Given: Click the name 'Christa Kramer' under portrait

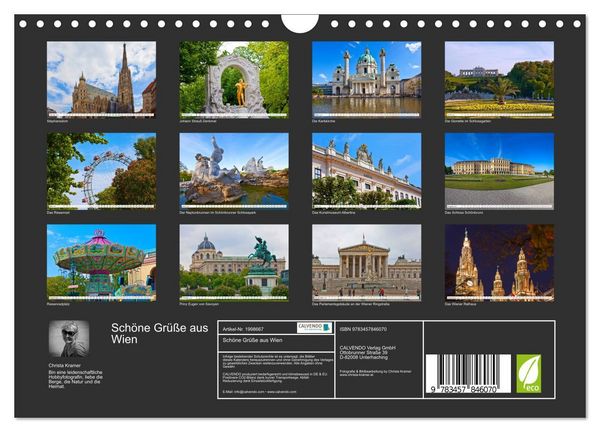Looking at the screenshot, I should (x=64, y=365).
